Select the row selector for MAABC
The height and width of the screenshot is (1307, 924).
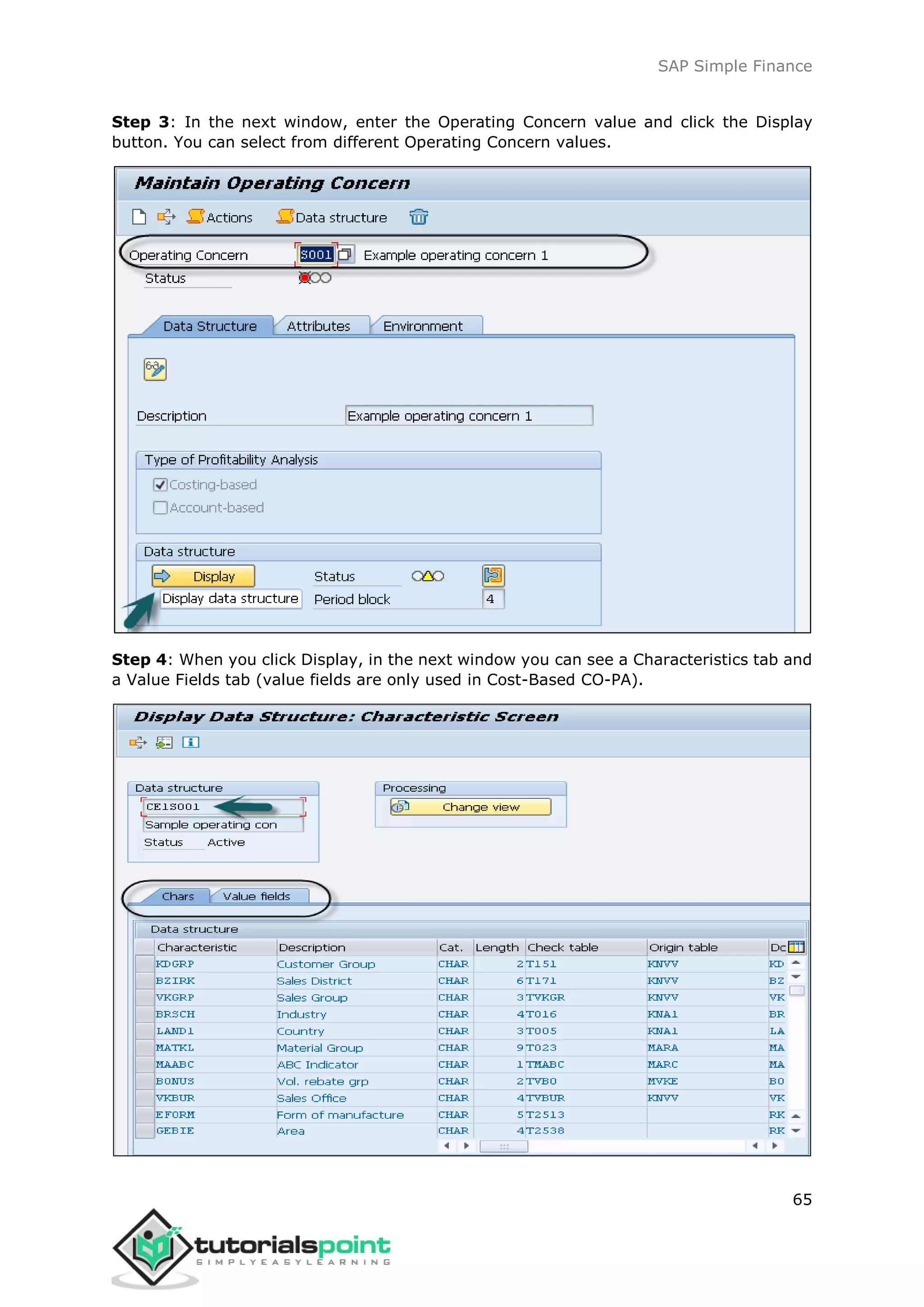click(145, 1064)
